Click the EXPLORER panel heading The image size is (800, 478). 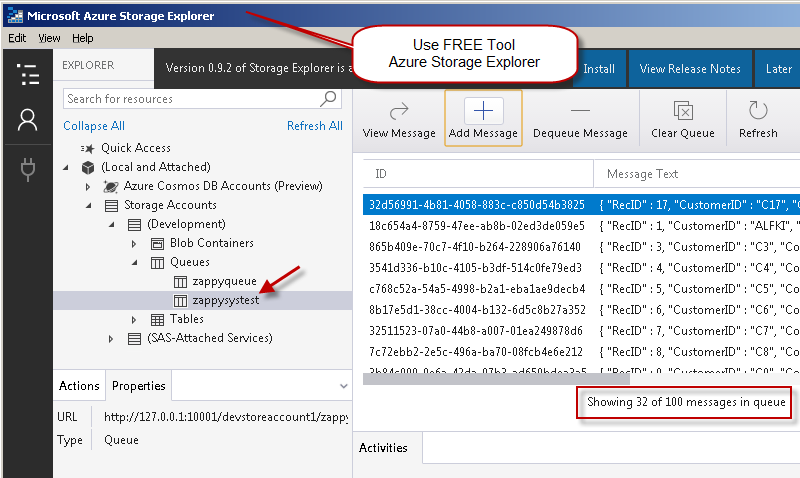[x=88, y=65]
